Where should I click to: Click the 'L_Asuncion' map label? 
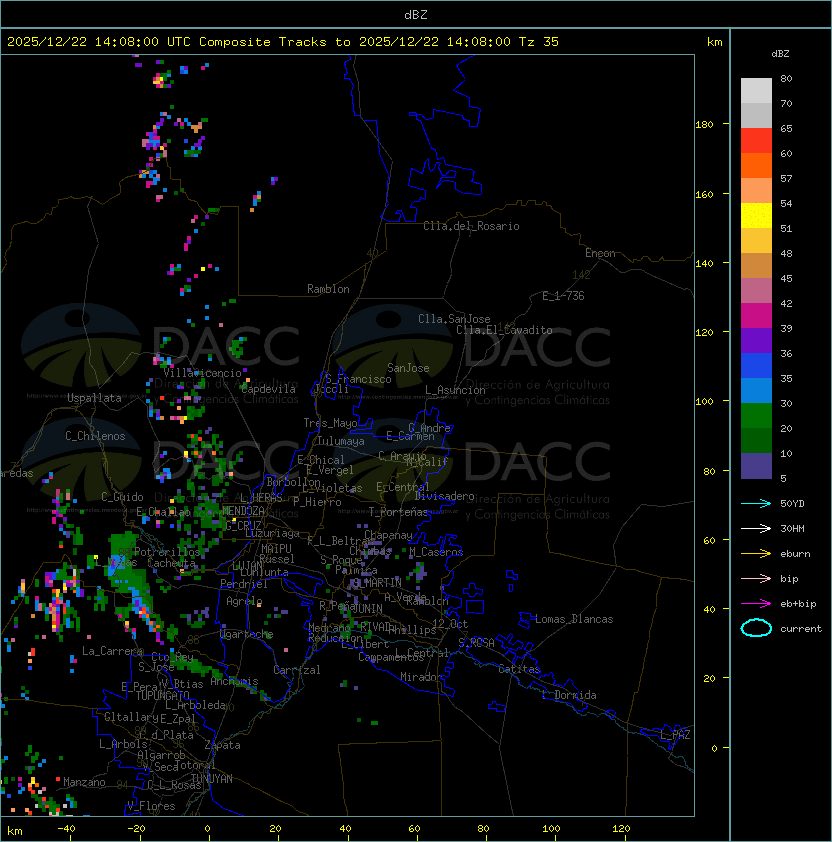pos(455,390)
